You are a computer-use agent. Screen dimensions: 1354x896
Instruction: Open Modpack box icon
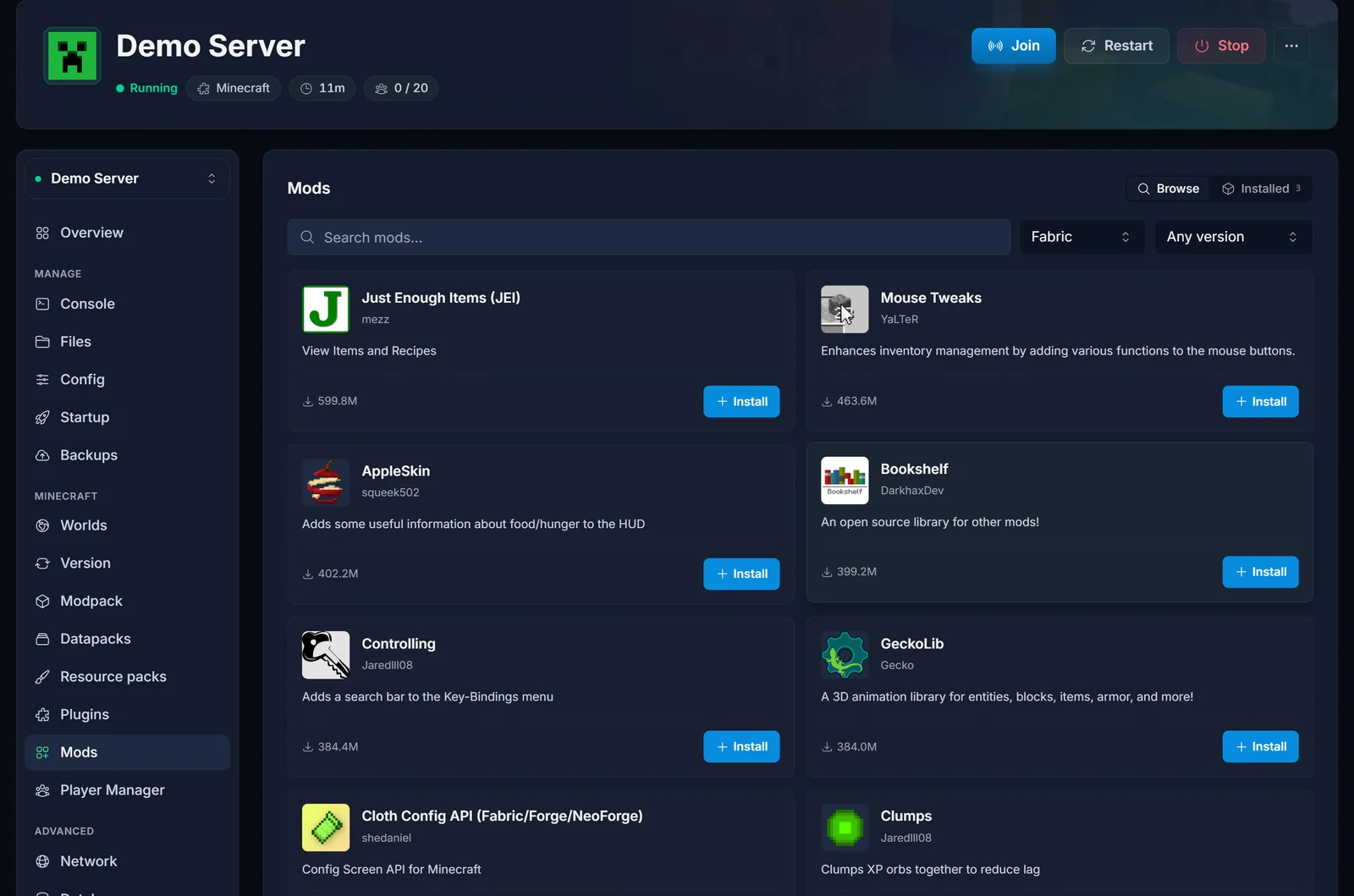42,601
